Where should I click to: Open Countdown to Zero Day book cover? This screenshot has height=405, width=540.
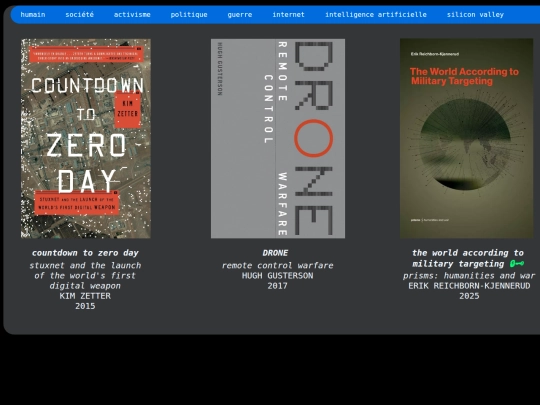[x=86, y=138]
